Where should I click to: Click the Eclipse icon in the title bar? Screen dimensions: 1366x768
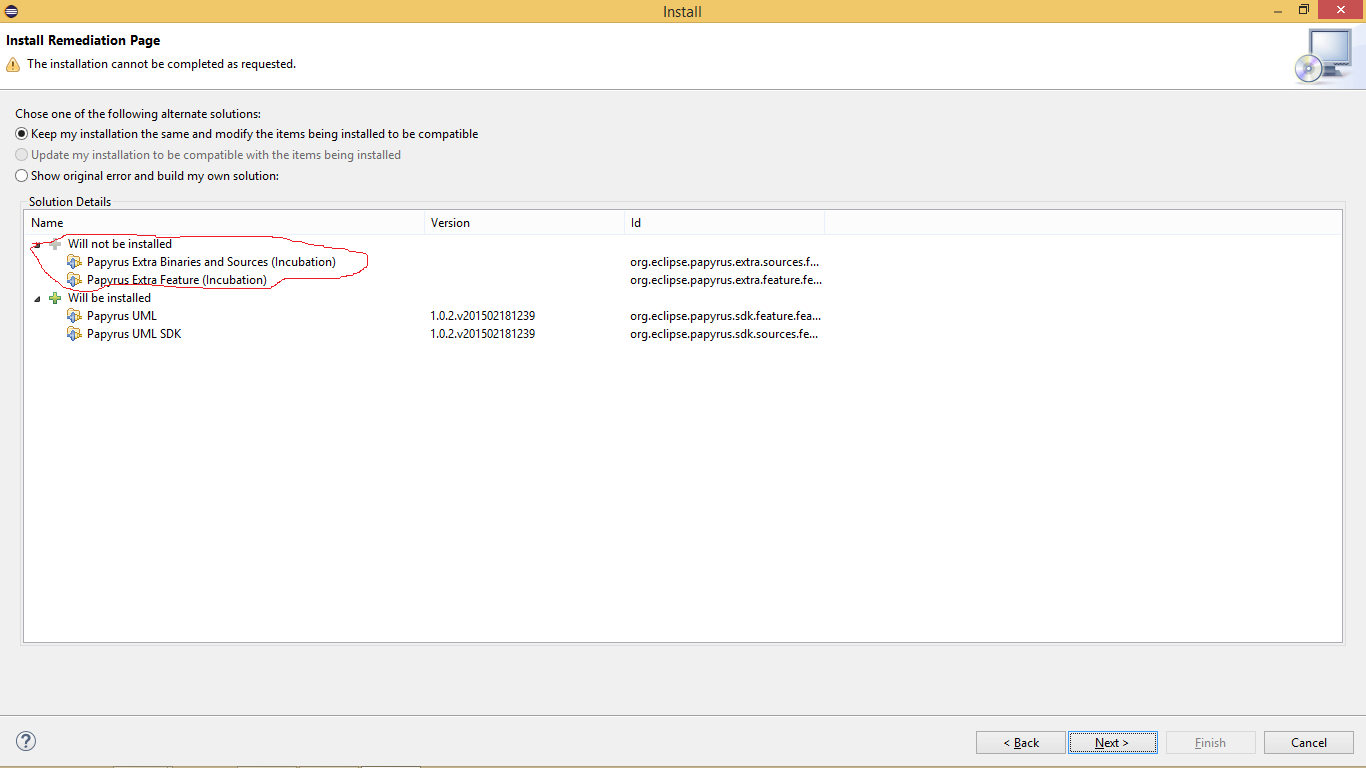(x=11, y=11)
